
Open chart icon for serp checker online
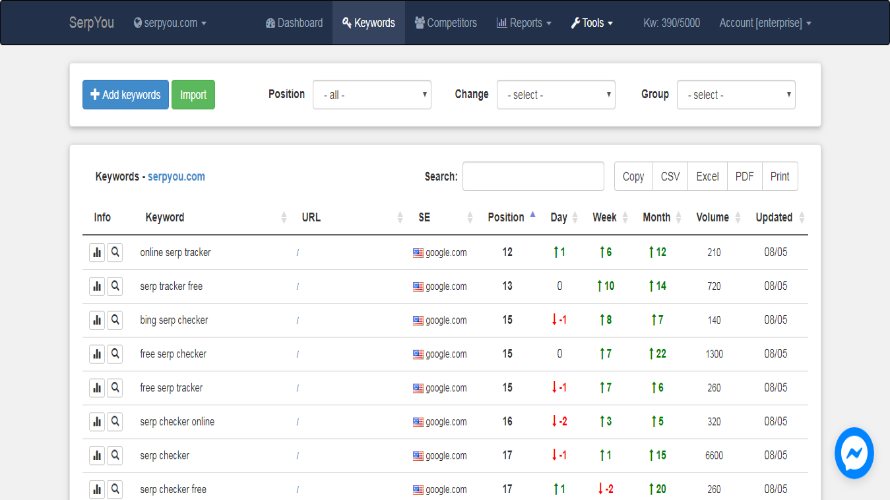pos(97,422)
